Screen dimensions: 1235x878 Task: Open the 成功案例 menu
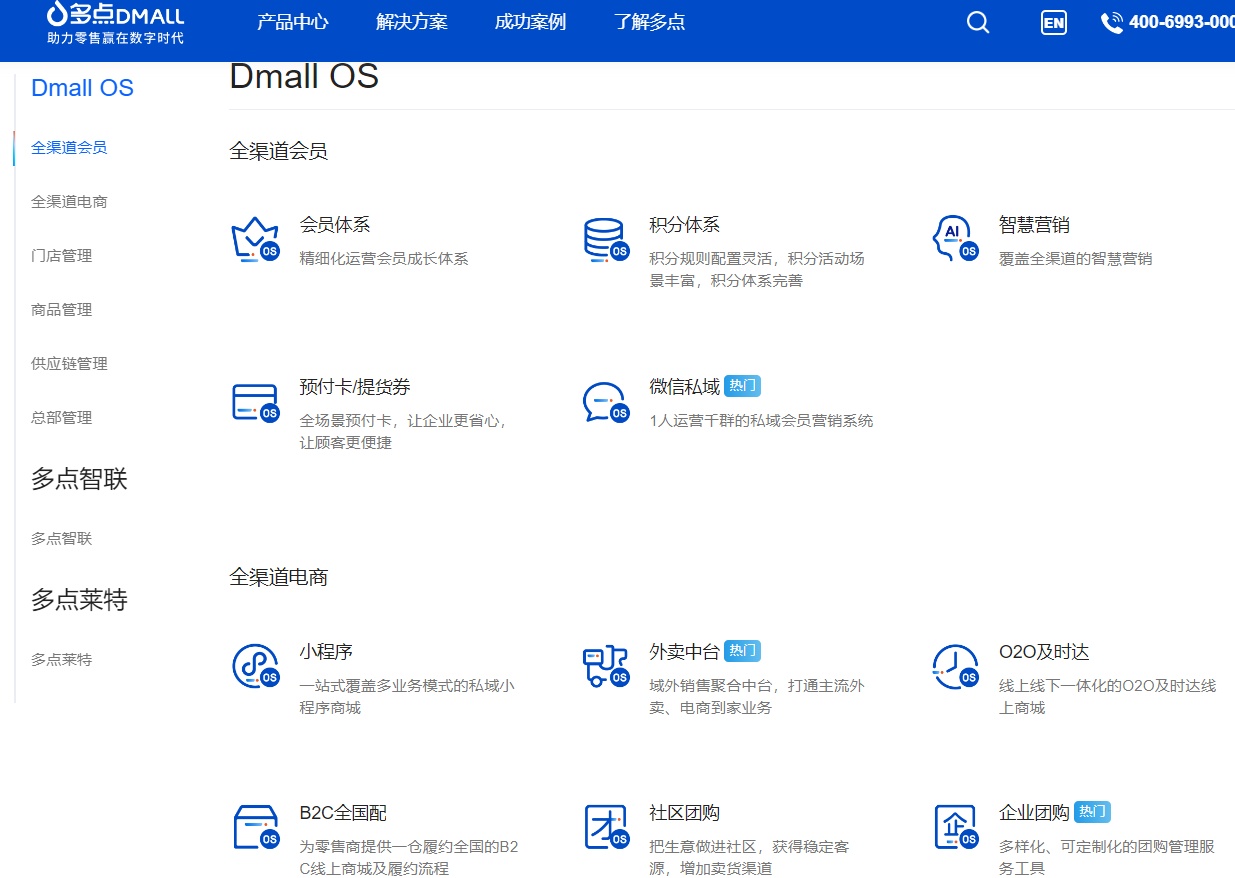[x=530, y=22]
